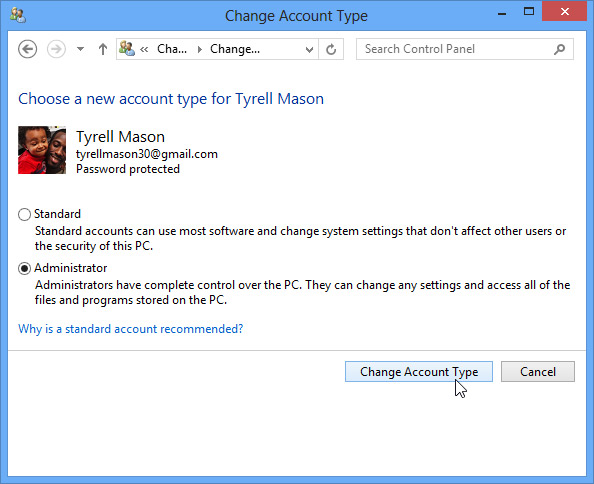Expand breadcrumb arrow before 'Change...'
The image size is (594, 484).
pos(200,49)
